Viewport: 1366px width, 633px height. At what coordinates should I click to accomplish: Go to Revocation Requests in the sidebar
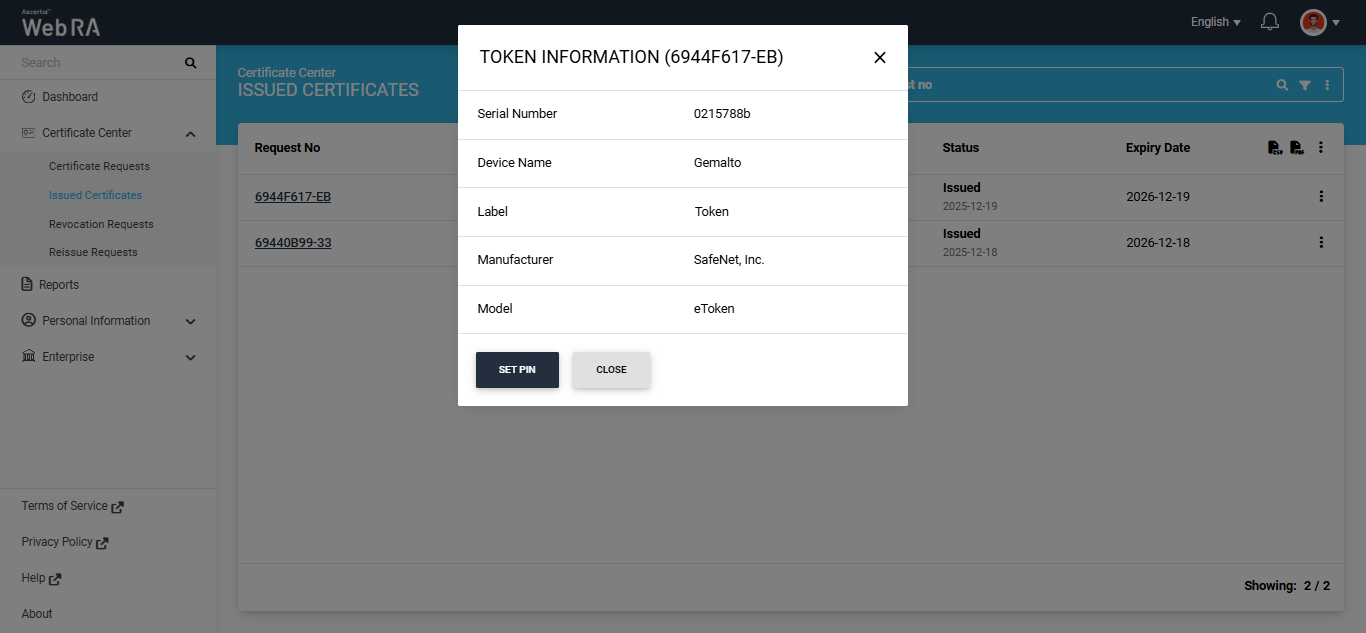click(x=101, y=224)
